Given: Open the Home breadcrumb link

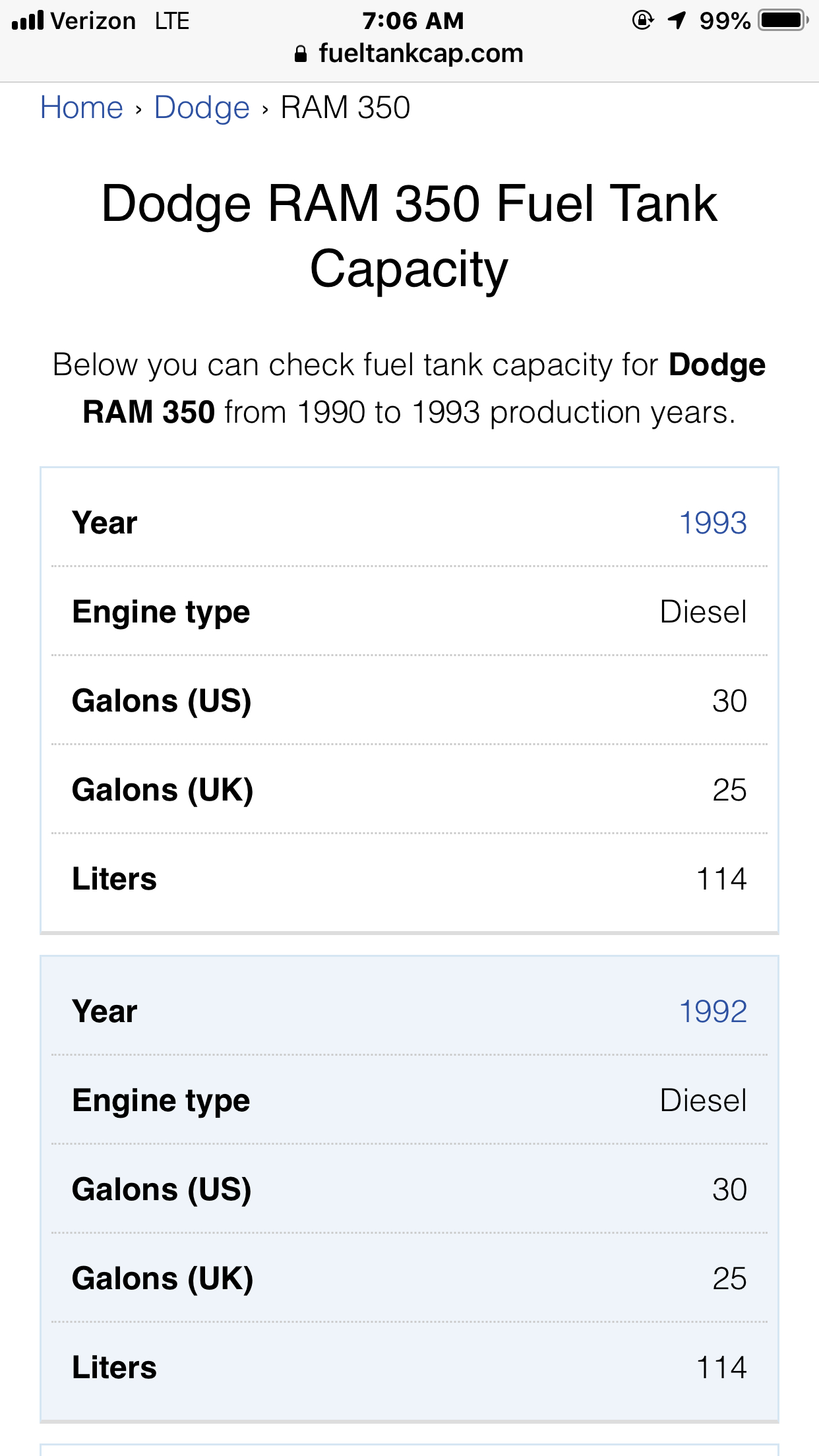Looking at the screenshot, I should click(82, 107).
